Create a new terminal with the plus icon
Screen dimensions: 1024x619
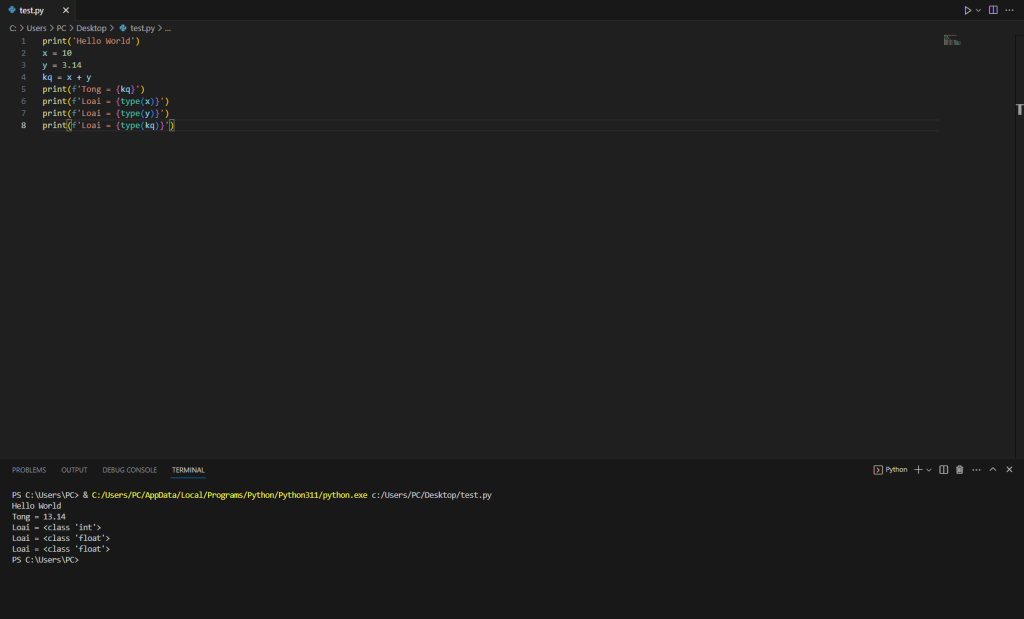pyautogui.click(x=918, y=469)
